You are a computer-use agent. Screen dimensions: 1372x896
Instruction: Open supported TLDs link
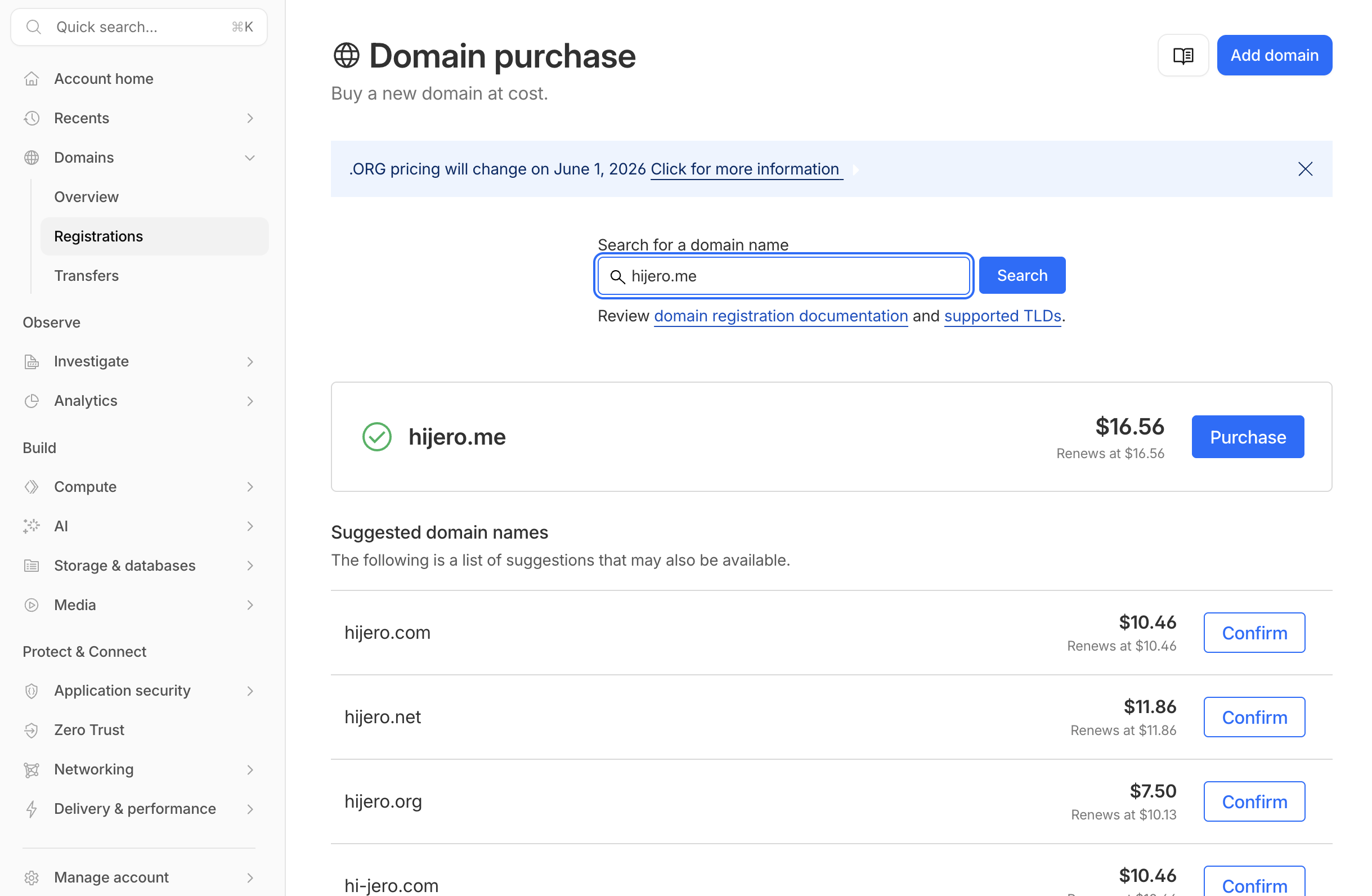coord(1002,316)
